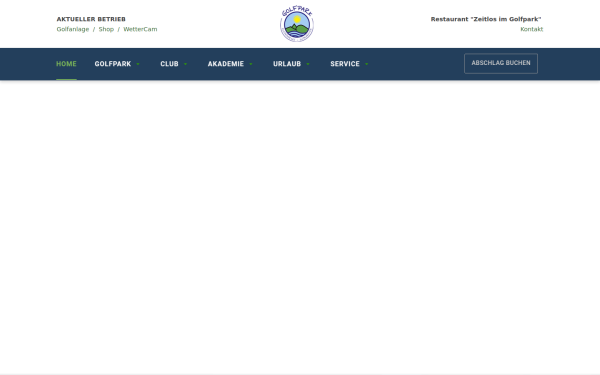This screenshot has width=600, height=375.
Task: Follow the Kontakt link
Action: point(532,29)
